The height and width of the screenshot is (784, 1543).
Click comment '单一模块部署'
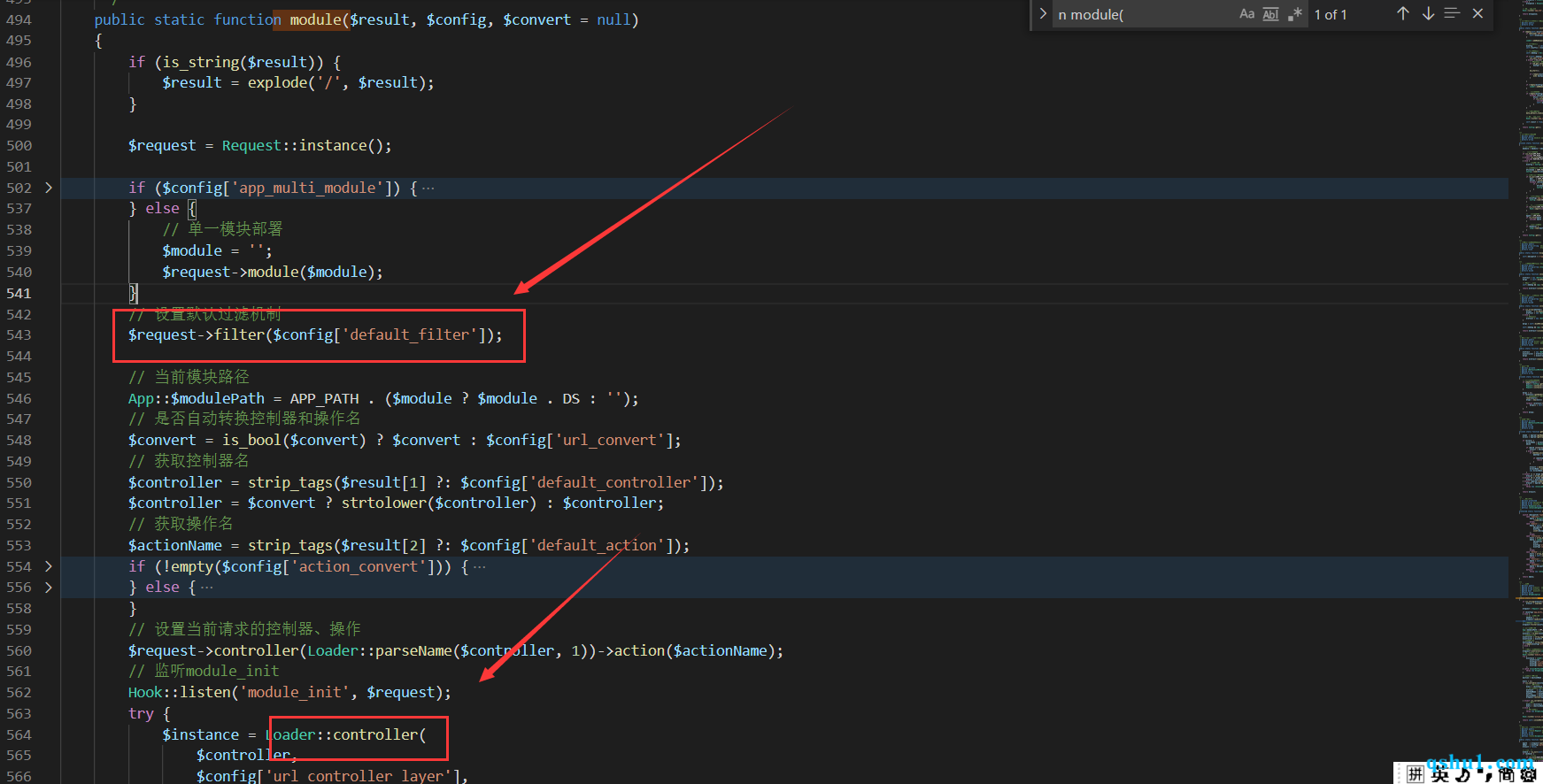[x=235, y=229]
